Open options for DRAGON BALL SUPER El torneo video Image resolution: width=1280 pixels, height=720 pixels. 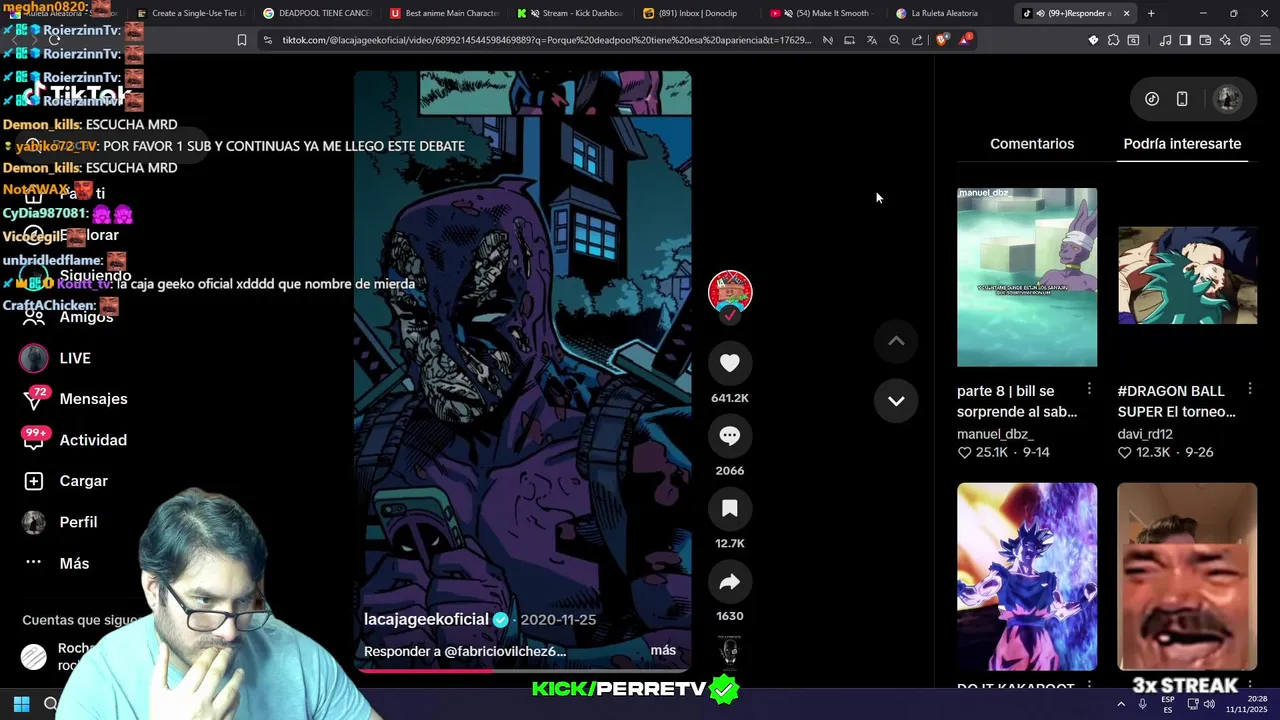tap(1250, 389)
